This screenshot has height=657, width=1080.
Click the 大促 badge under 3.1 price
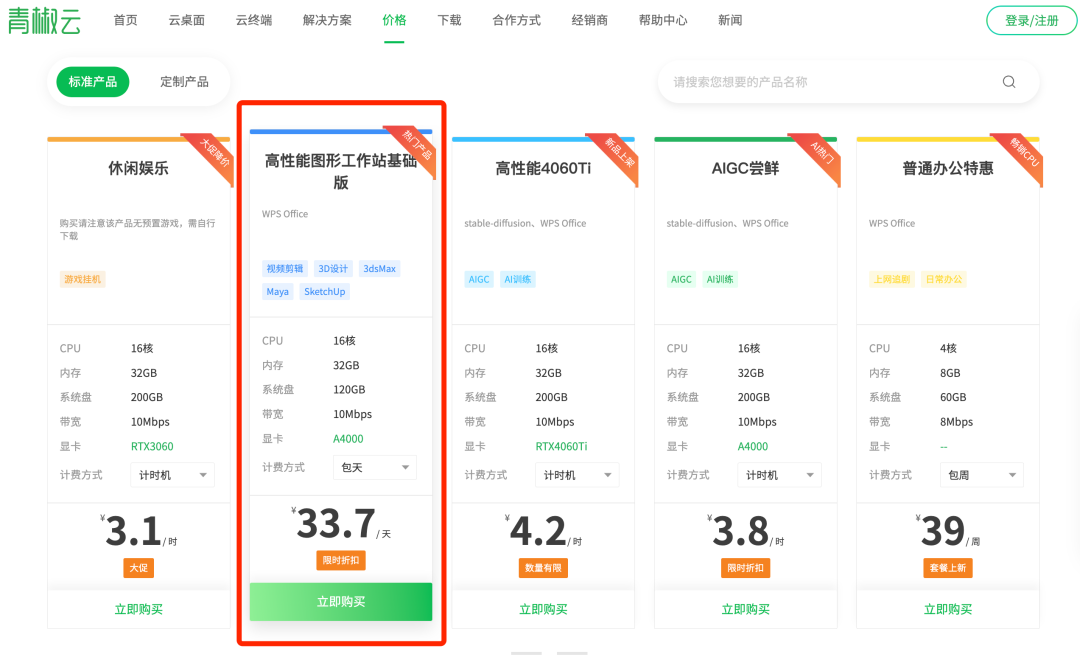click(138, 568)
